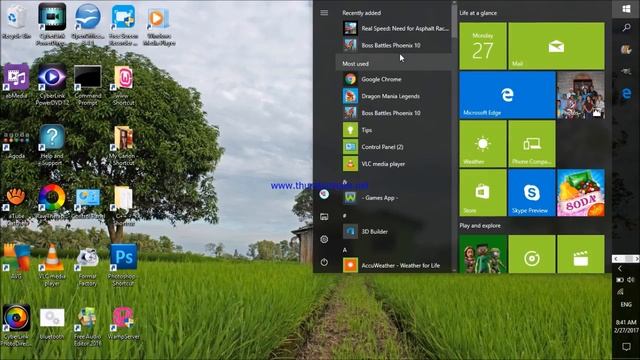Image resolution: width=640 pixels, height=360 pixels.
Task: Open the Wi-Fi network tray icon
Action: tap(620, 291)
